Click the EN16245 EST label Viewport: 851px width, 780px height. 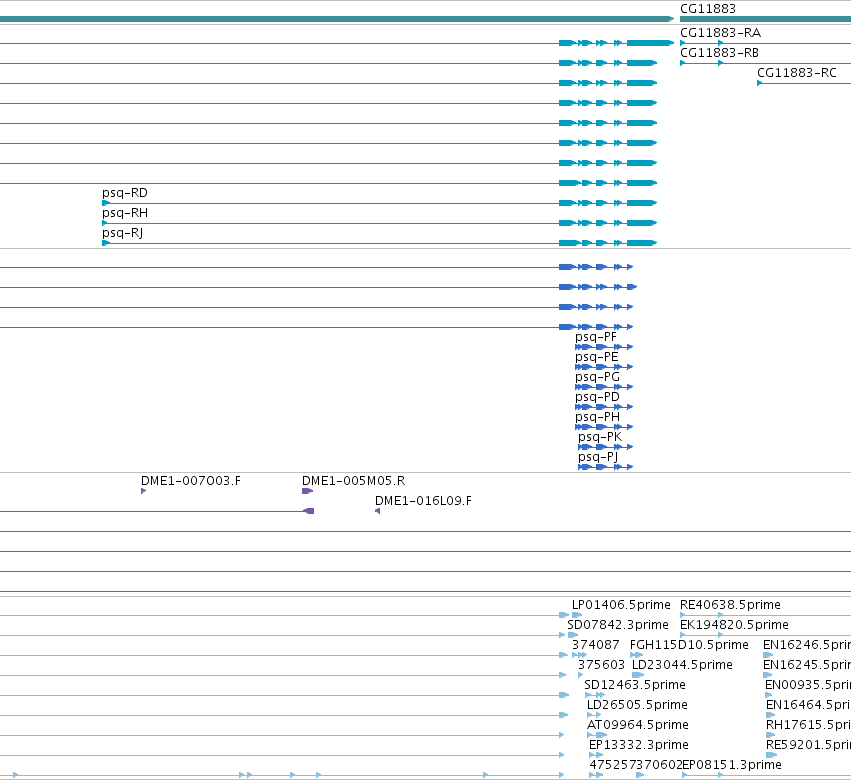click(806, 665)
